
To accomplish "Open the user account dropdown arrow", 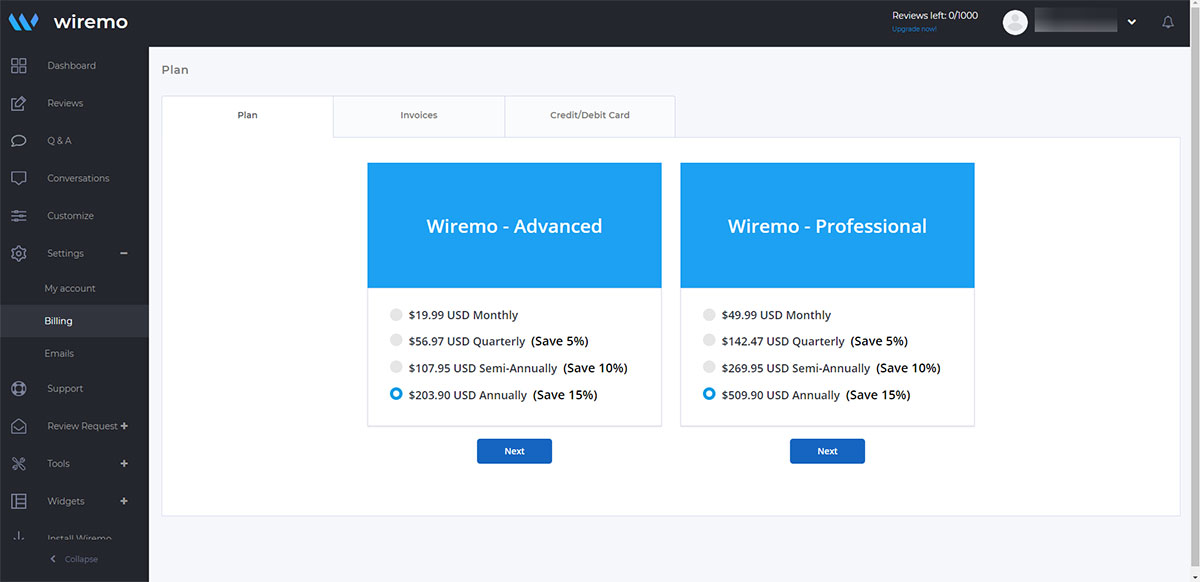I will point(1132,22).
